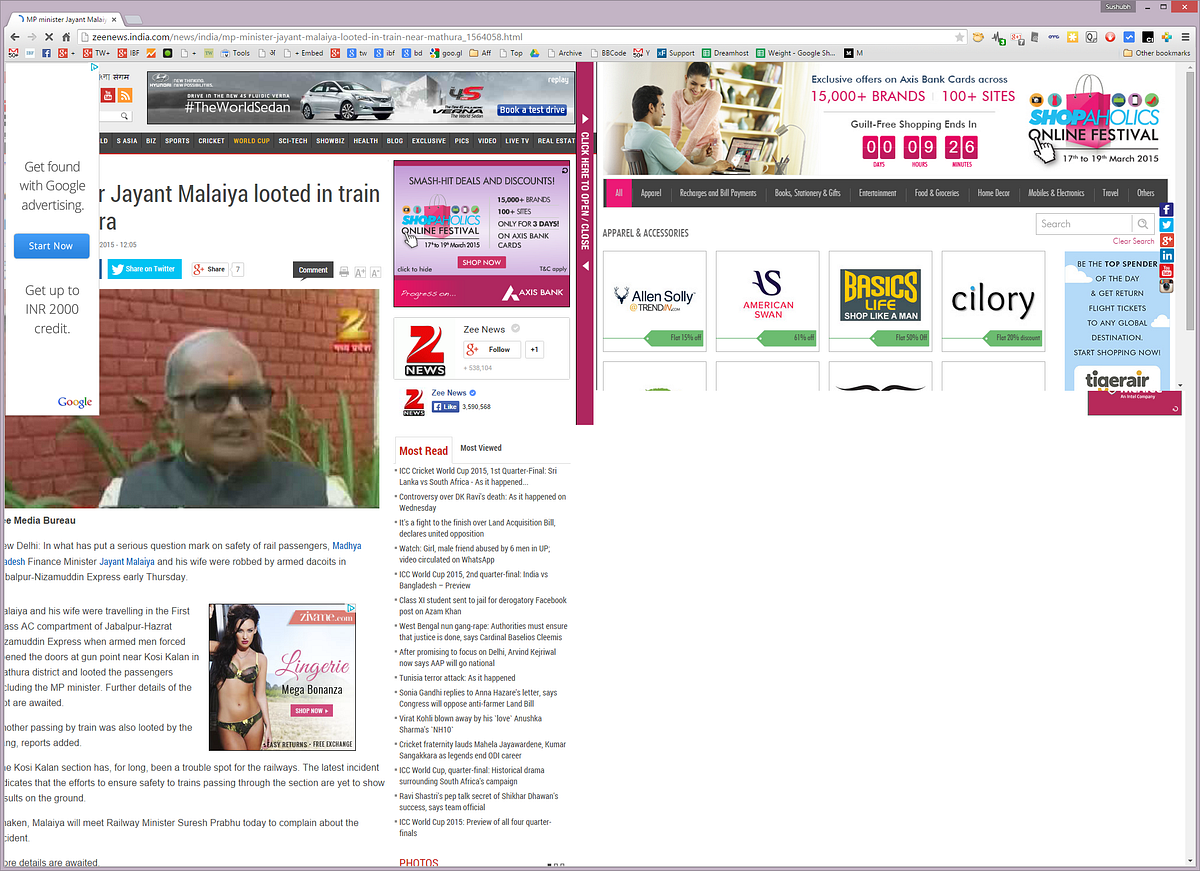Click the LinkedIn icon in the side social bar
Screen dimensions: 1200x871
click(1166, 256)
